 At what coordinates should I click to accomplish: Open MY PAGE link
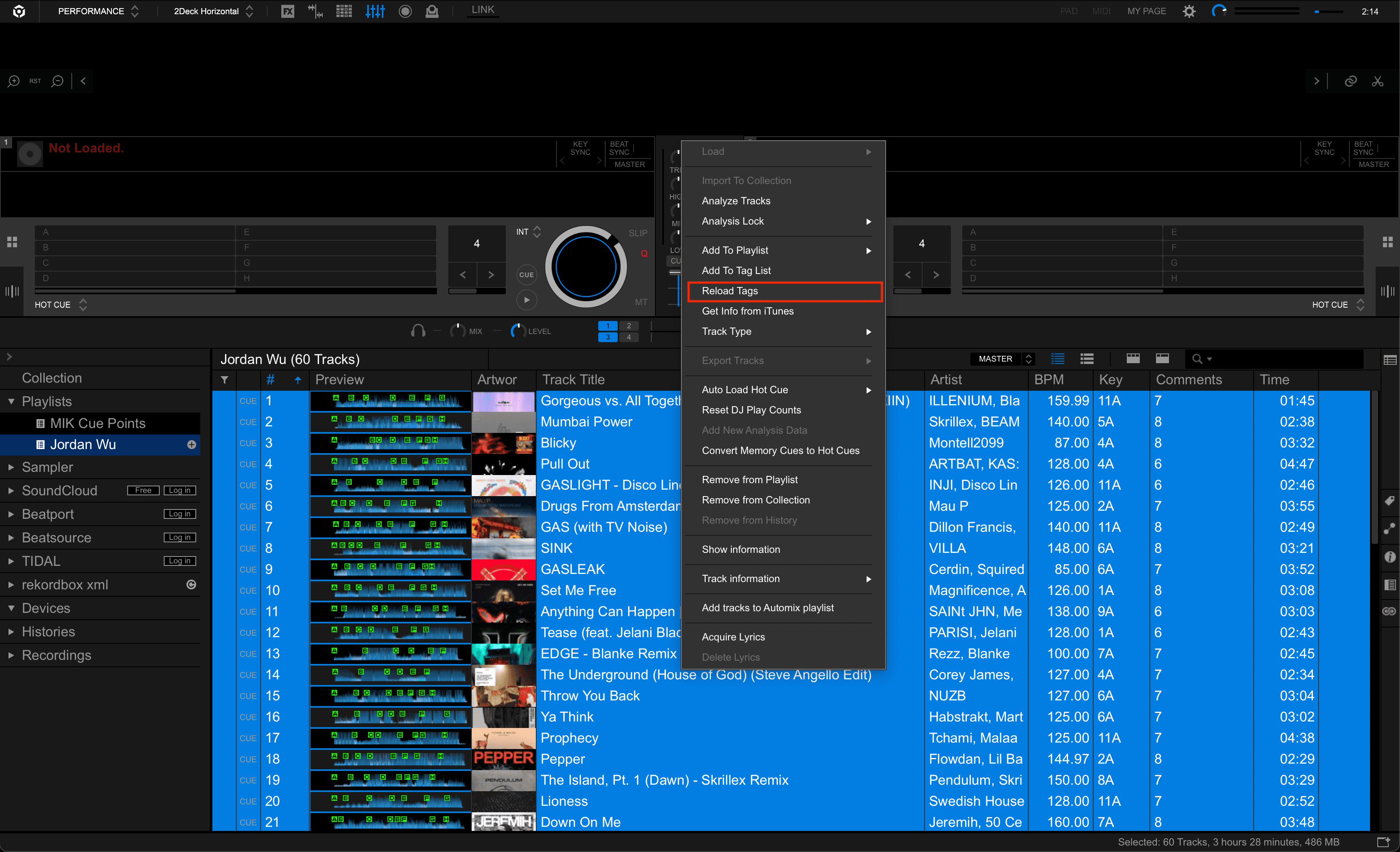(x=1146, y=11)
